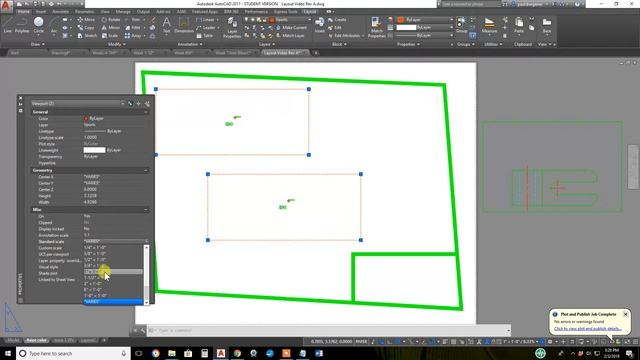This screenshot has width=640, height=360.
Task: Choose 1/4" = 1'-0" scale option
Action: tap(113, 247)
